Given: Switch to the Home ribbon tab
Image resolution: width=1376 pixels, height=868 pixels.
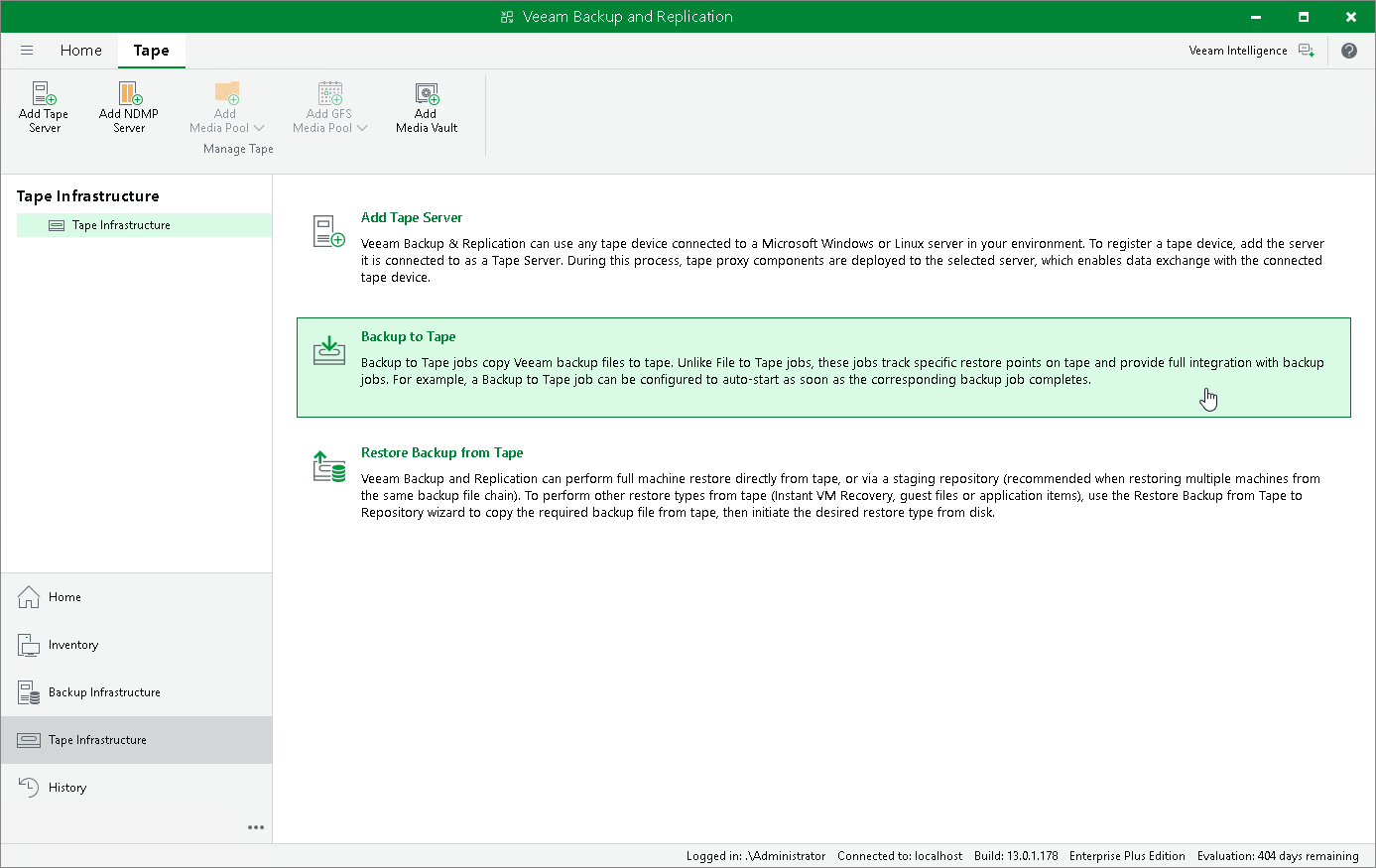Looking at the screenshot, I should pyautogui.click(x=81, y=51).
